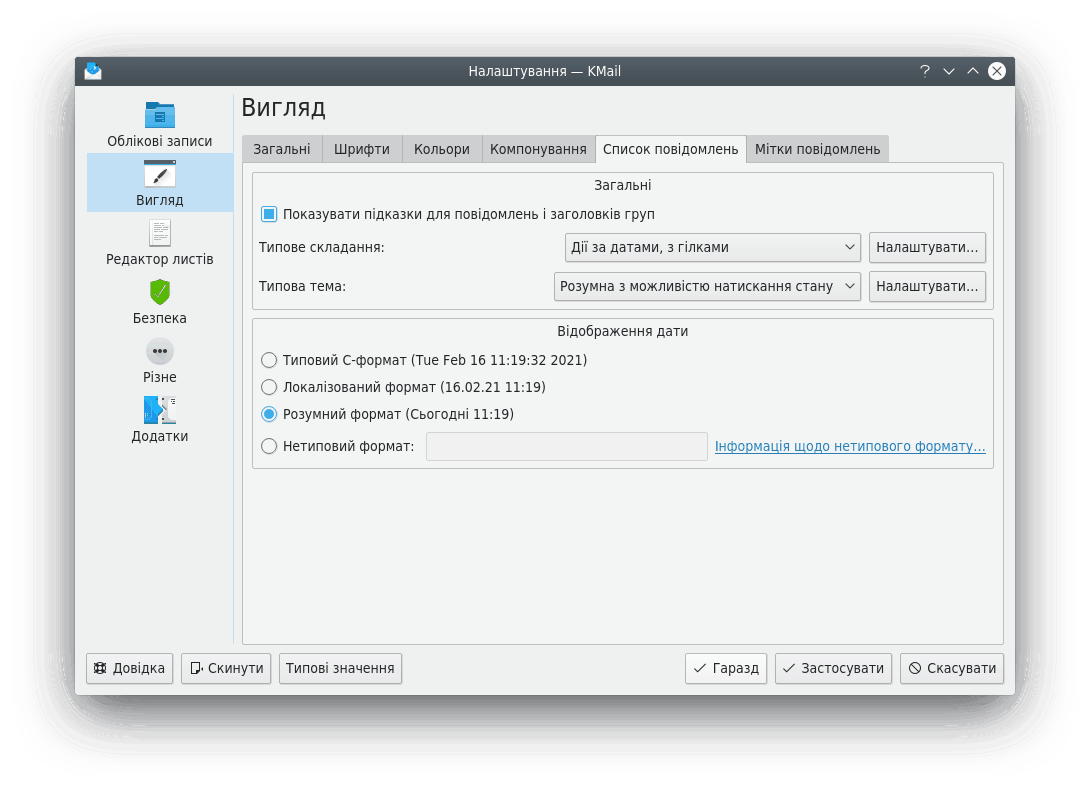Image resolution: width=1090 pixels, height=788 pixels.
Task: Open the Типова тема combo box
Action: (707, 286)
